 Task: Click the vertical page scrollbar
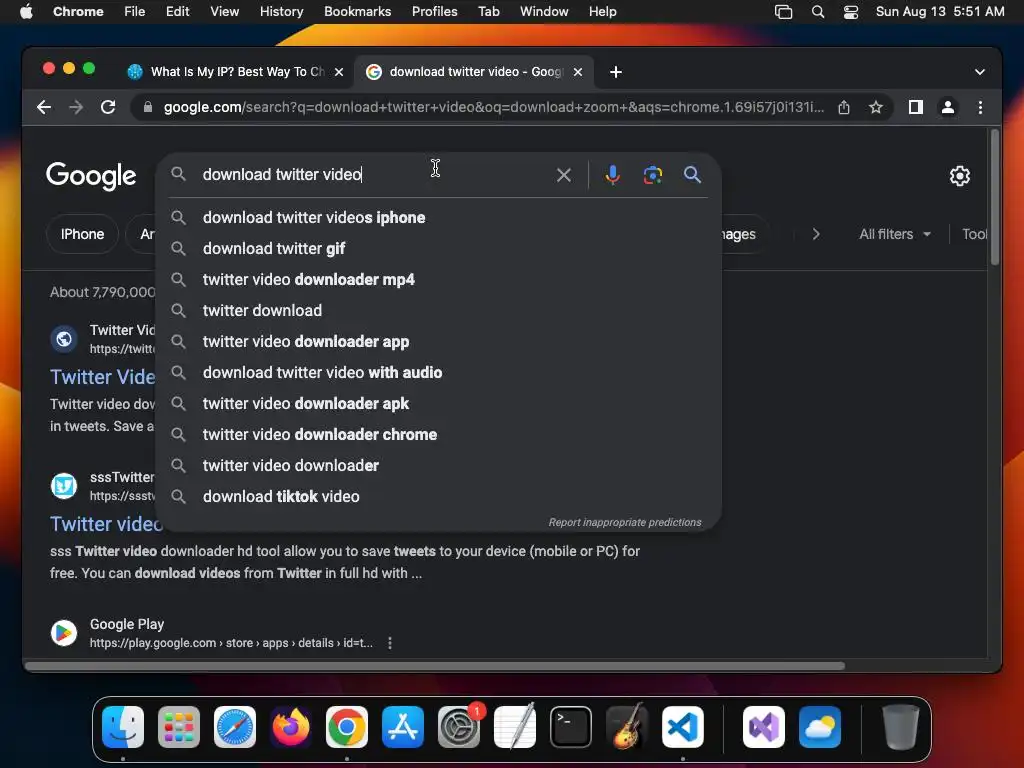[x=995, y=197]
